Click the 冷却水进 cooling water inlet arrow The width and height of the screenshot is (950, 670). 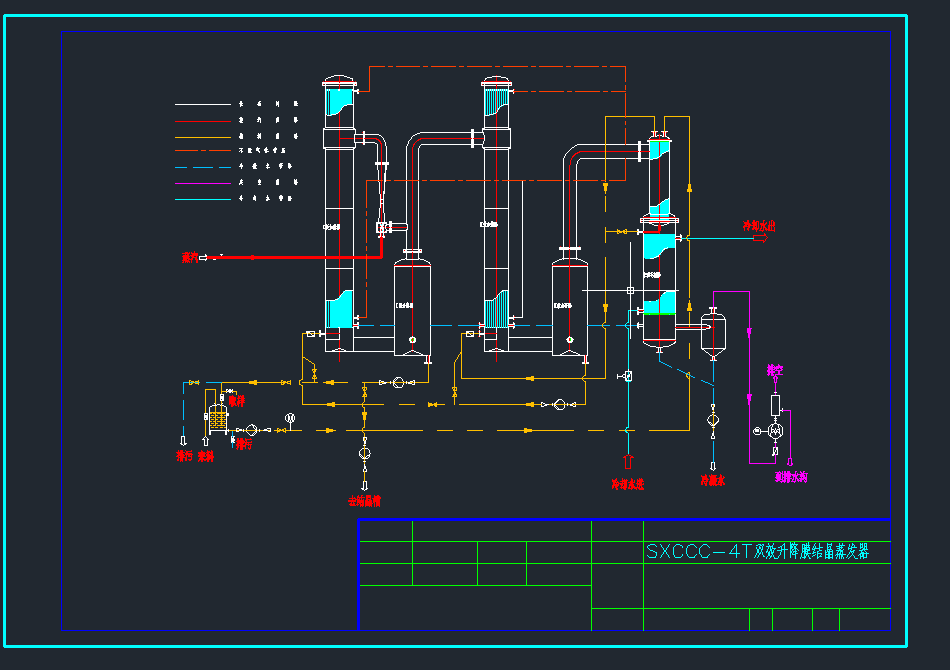point(628,461)
